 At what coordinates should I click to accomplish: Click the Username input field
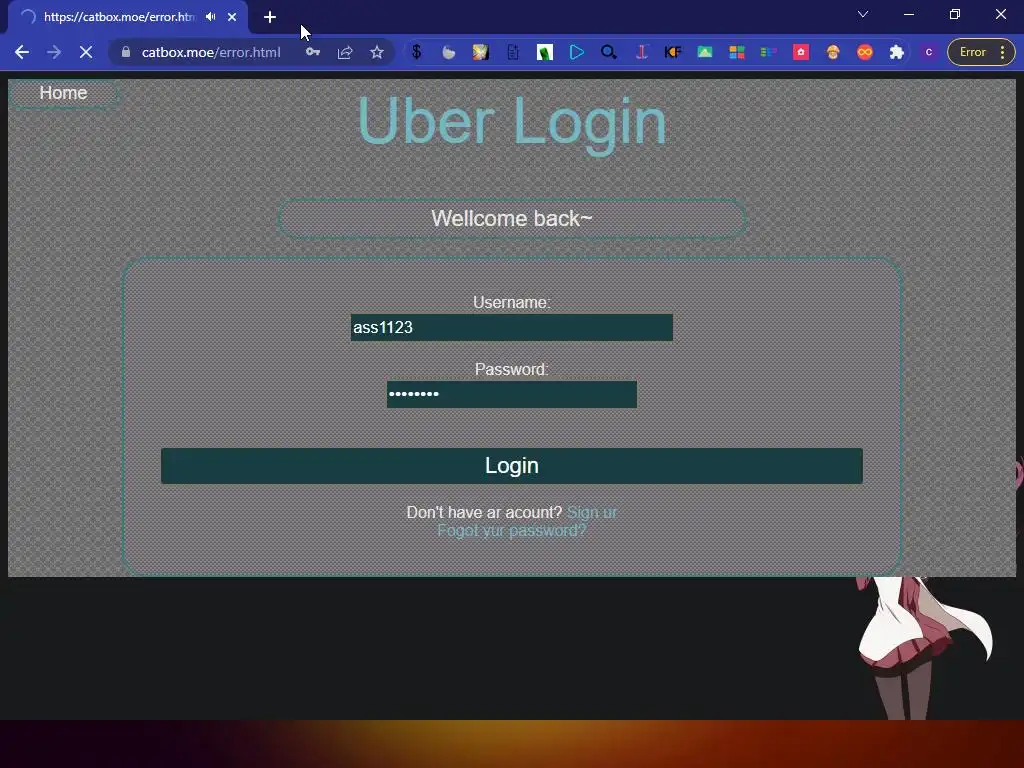pos(511,327)
